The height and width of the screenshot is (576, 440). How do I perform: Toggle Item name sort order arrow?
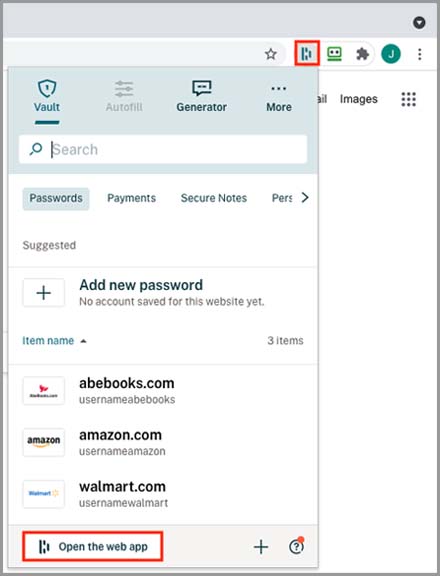point(83,341)
